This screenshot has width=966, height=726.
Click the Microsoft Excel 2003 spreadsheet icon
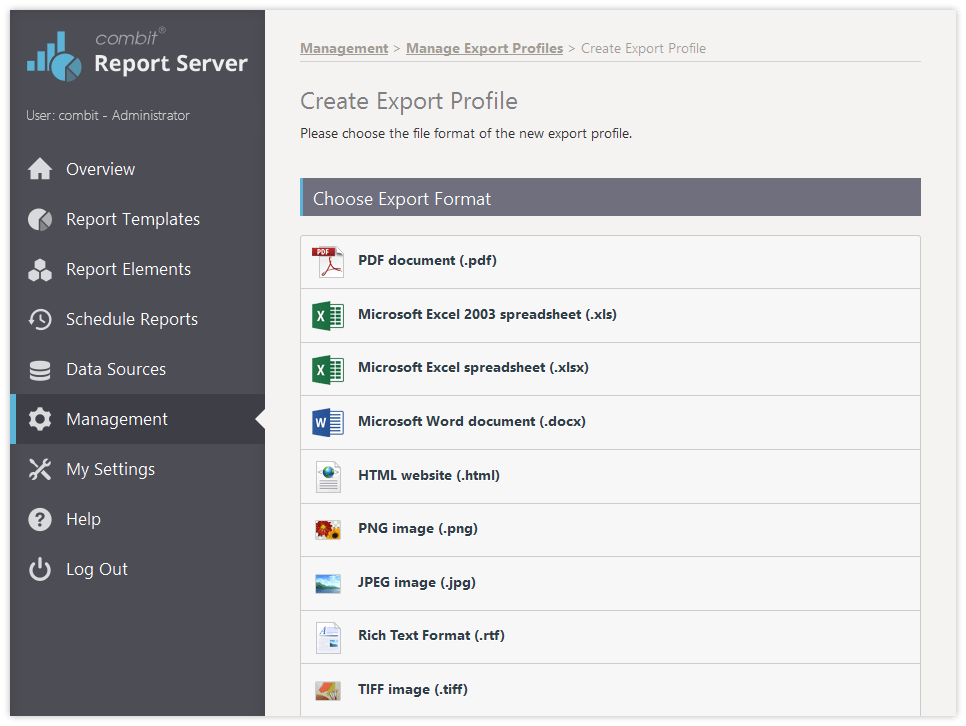pyautogui.click(x=327, y=314)
